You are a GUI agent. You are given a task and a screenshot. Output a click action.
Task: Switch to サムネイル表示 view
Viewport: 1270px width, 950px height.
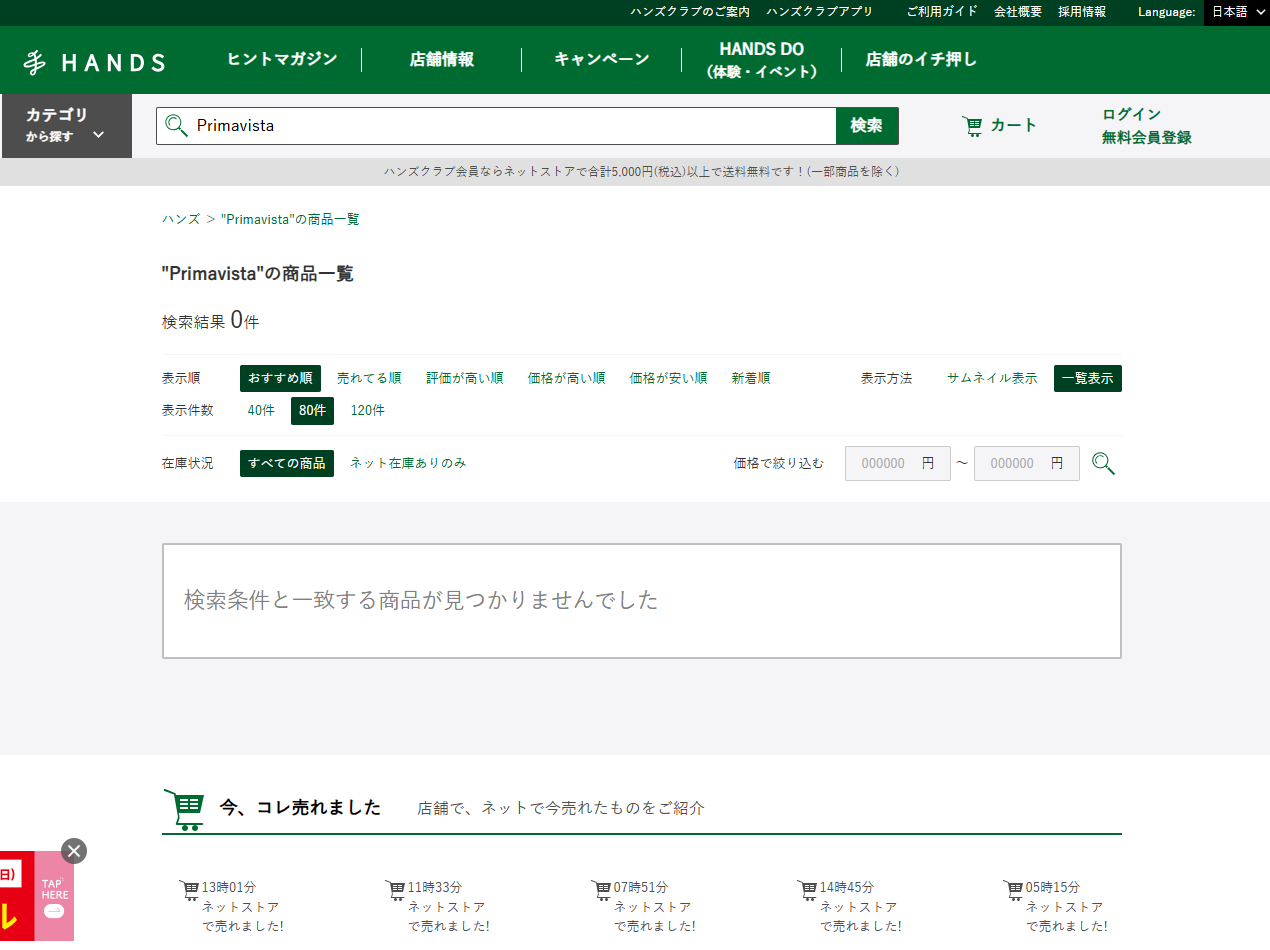(992, 378)
